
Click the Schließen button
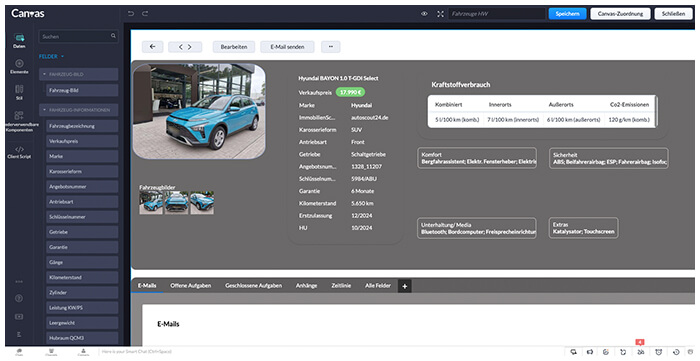673,14
